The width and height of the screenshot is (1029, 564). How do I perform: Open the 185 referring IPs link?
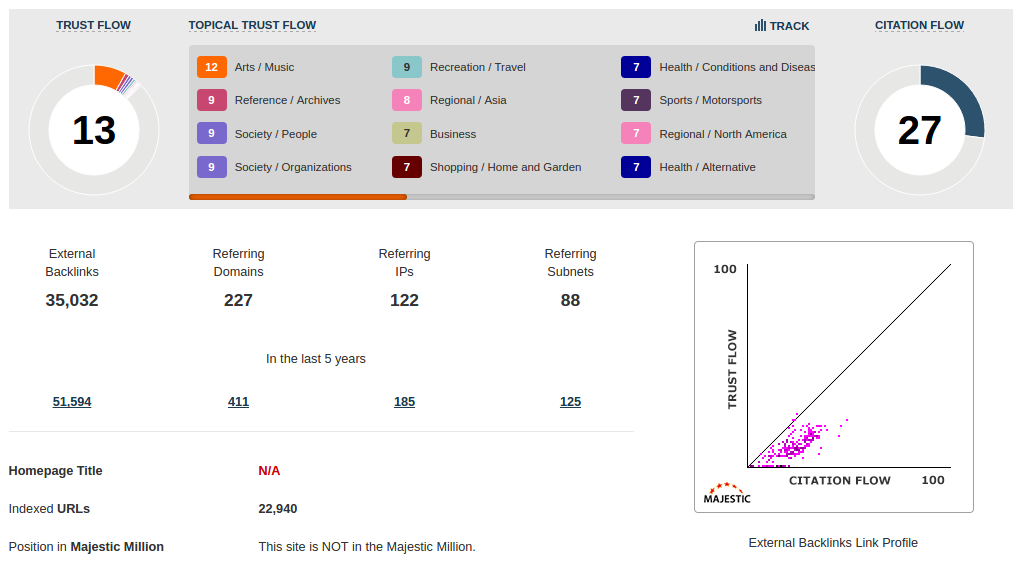coord(404,402)
